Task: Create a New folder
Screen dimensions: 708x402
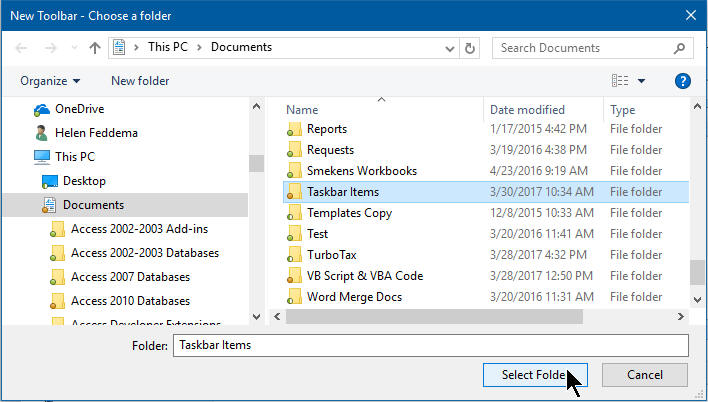Action: tap(140, 81)
